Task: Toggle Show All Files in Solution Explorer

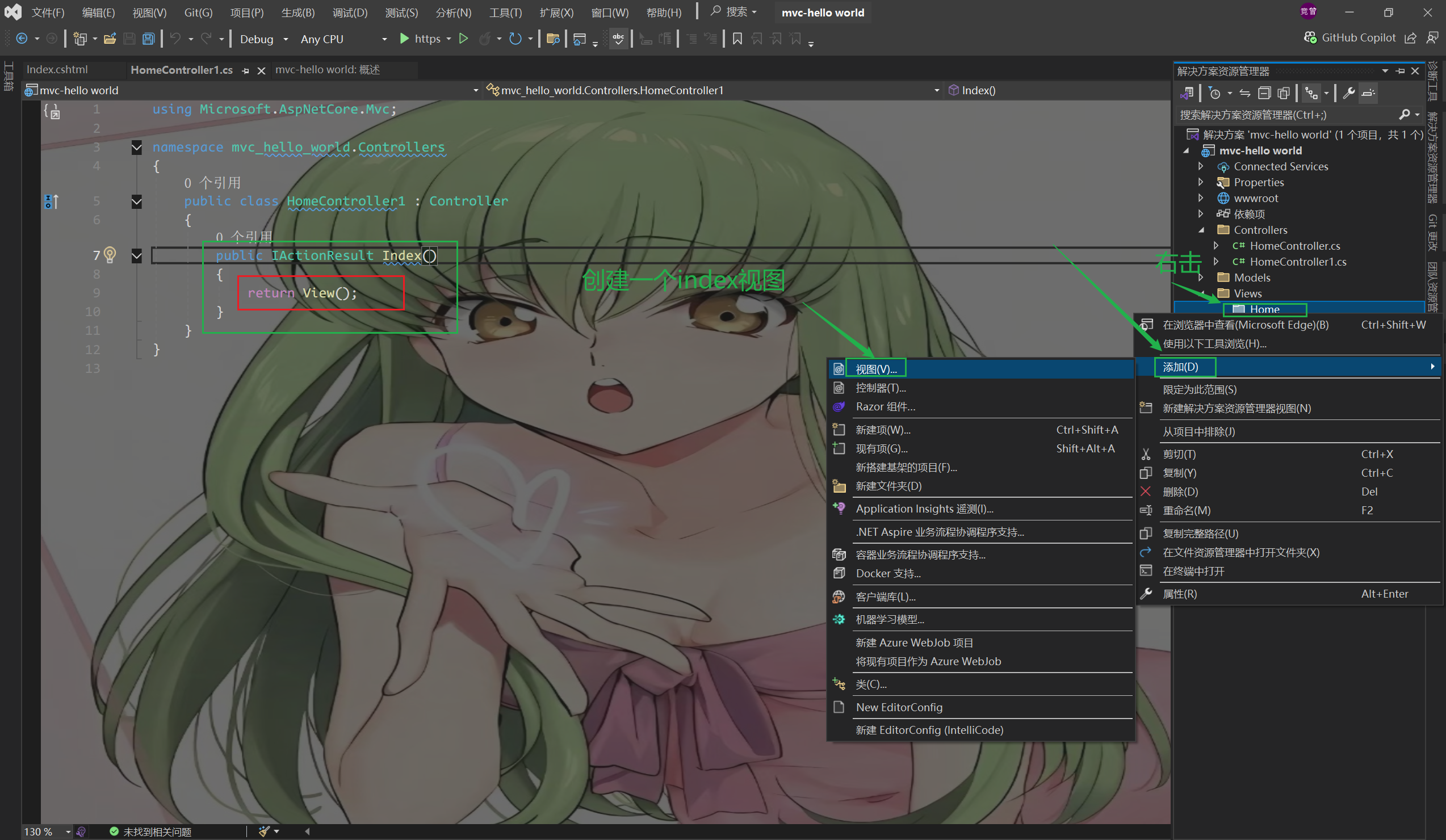Action: click(x=1284, y=93)
